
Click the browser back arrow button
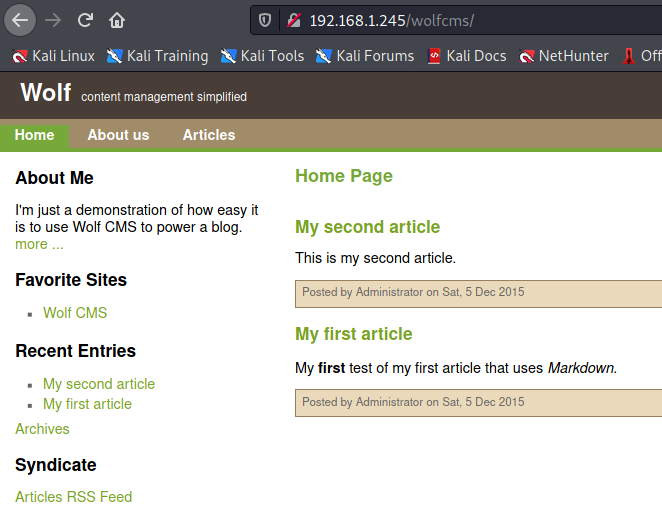pos(20,20)
